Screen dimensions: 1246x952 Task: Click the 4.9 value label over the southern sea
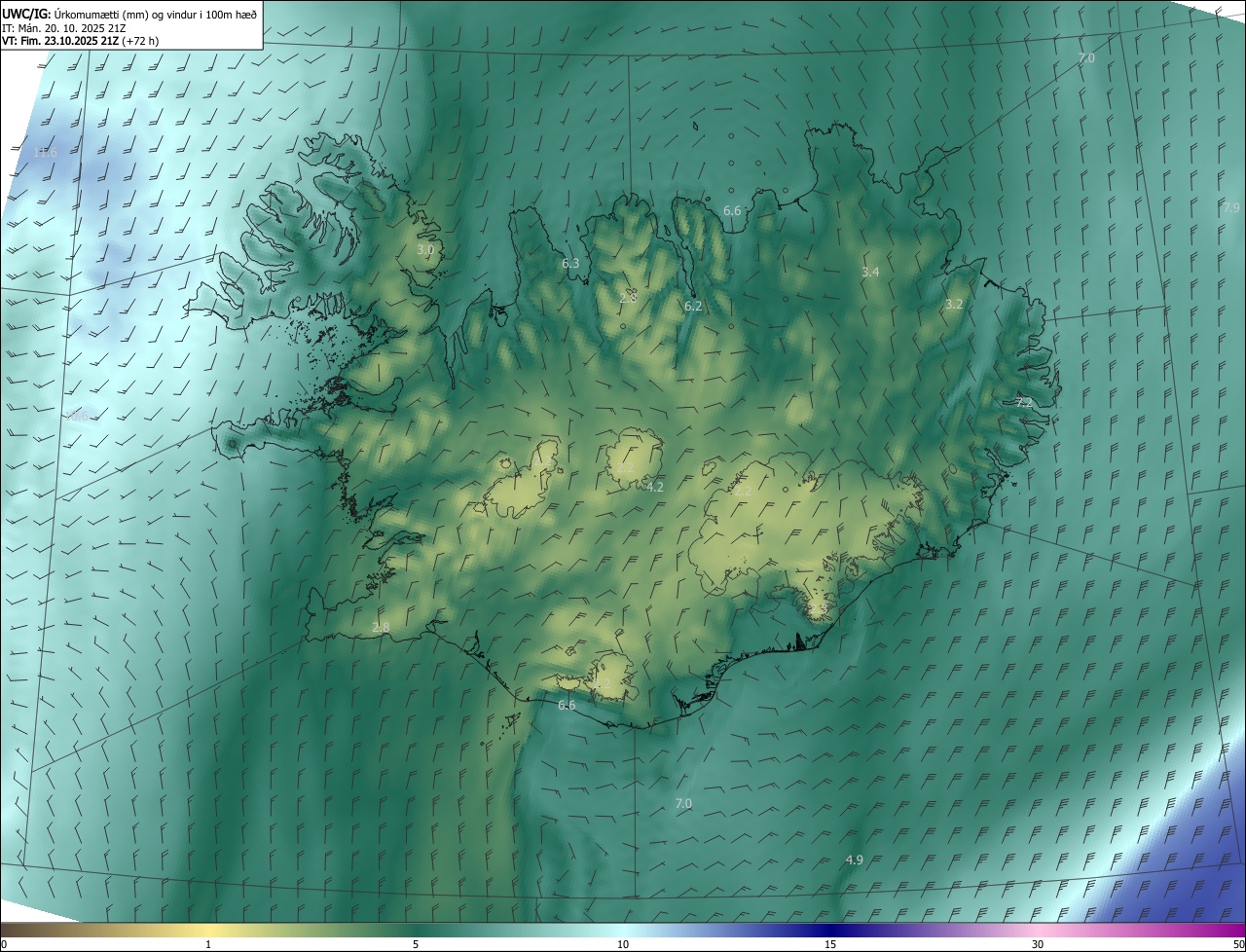[854, 860]
